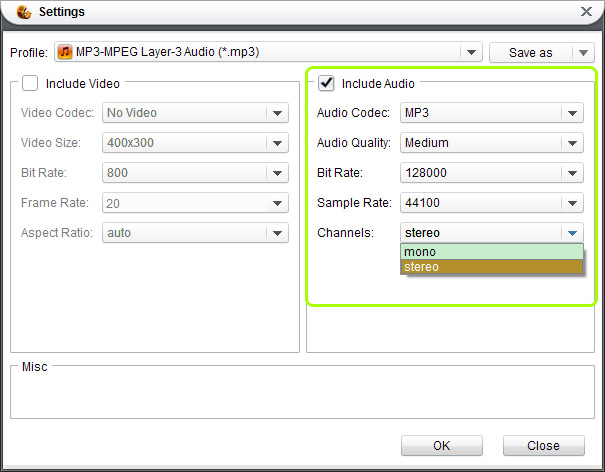This screenshot has width=605, height=472.
Task: Click the Include Video label text
Action: pos(83,83)
